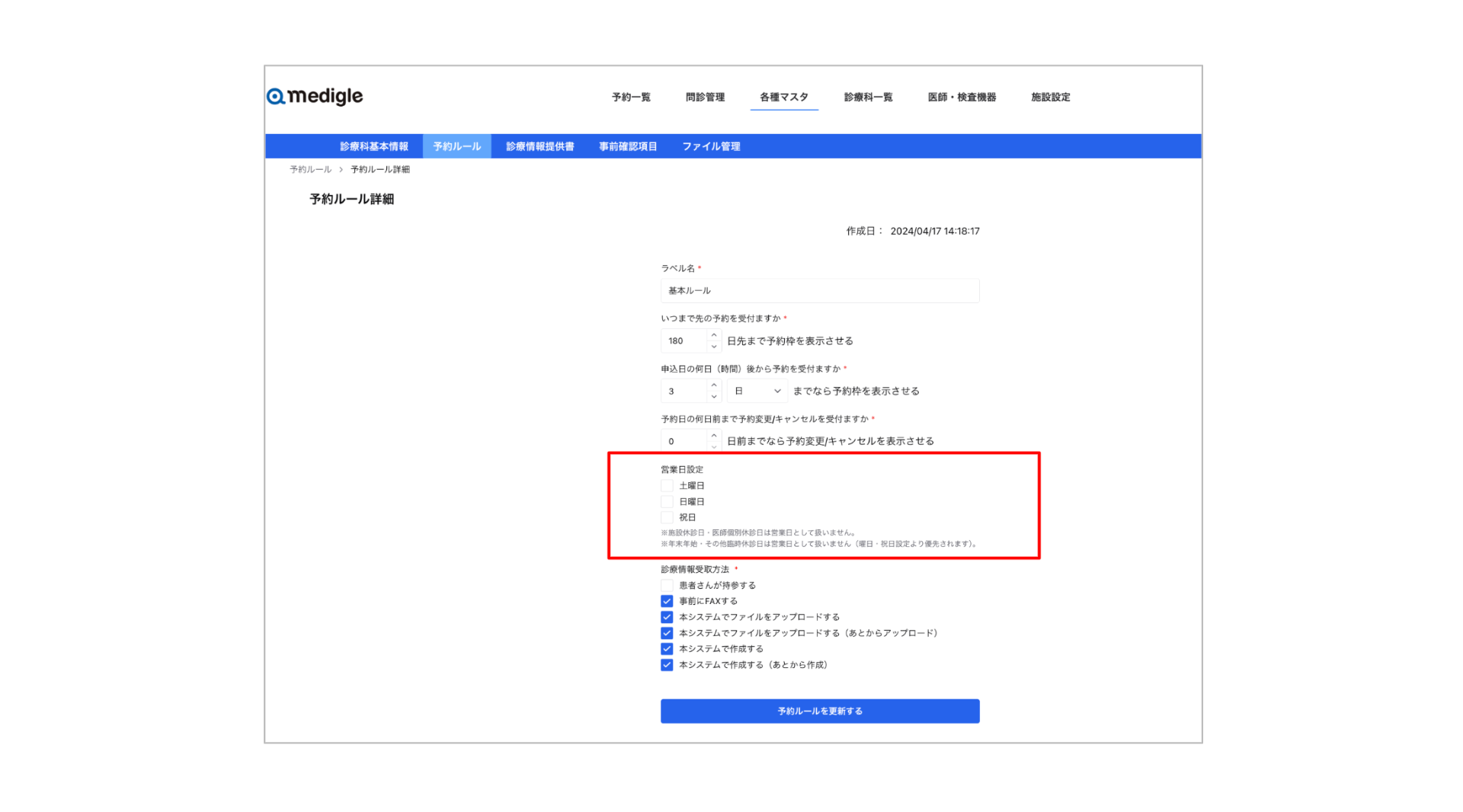Open the 施設設定 menu
This screenshot has width=1463, height=812.
1051,97
